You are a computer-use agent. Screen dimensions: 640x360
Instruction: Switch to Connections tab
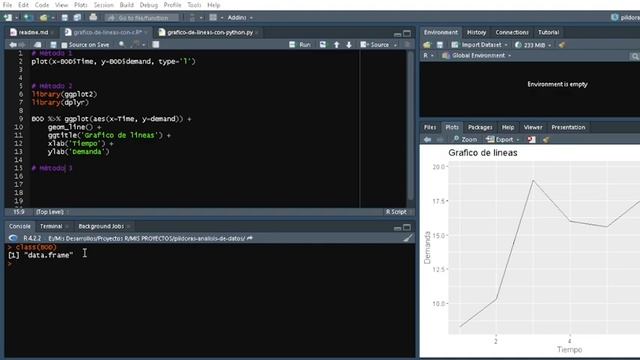512,32
